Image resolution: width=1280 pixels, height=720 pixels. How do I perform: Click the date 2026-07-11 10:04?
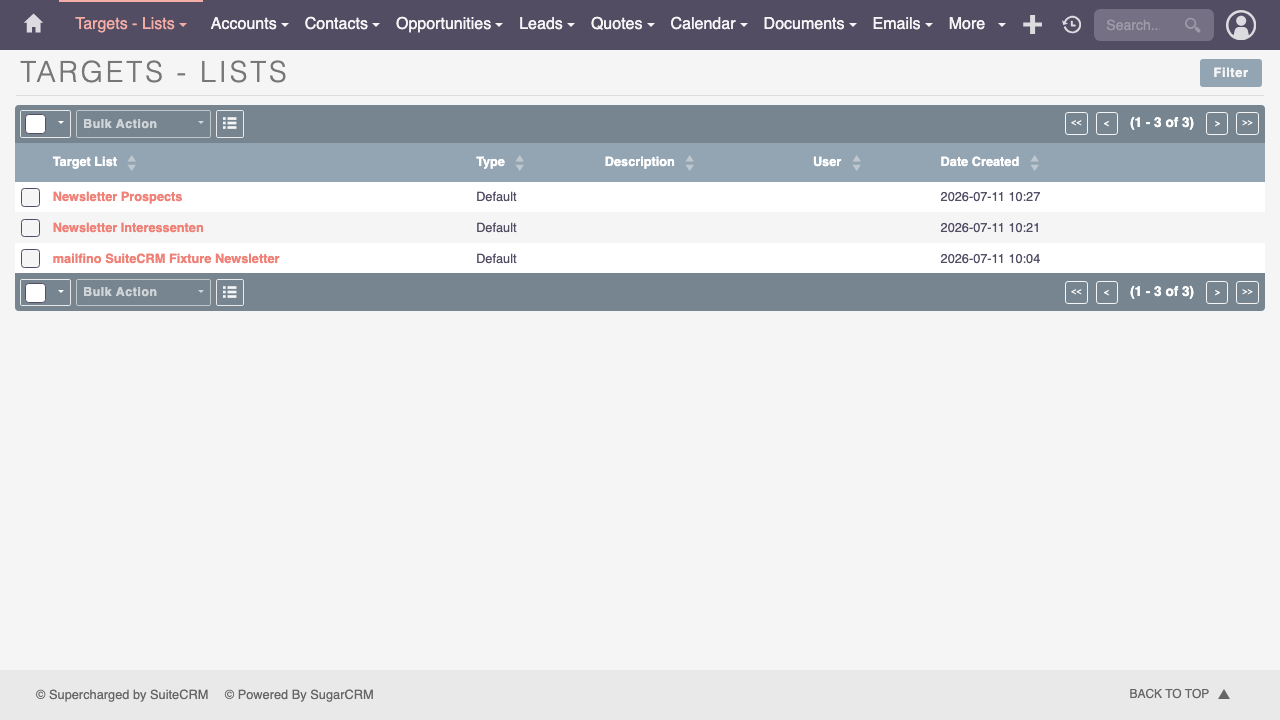990,259
